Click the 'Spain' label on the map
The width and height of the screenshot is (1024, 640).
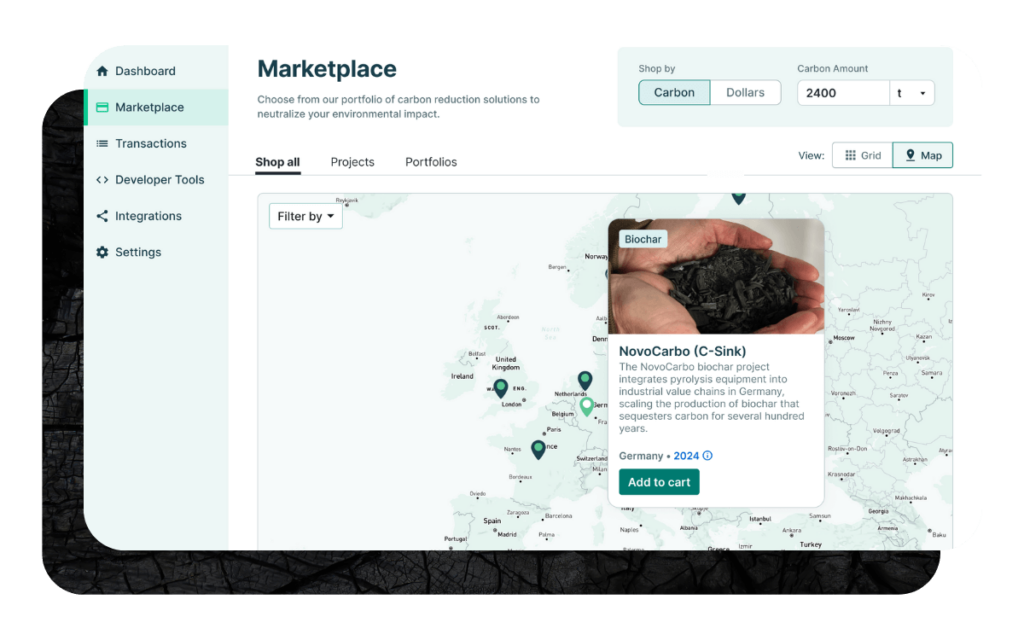click(492, 520)
